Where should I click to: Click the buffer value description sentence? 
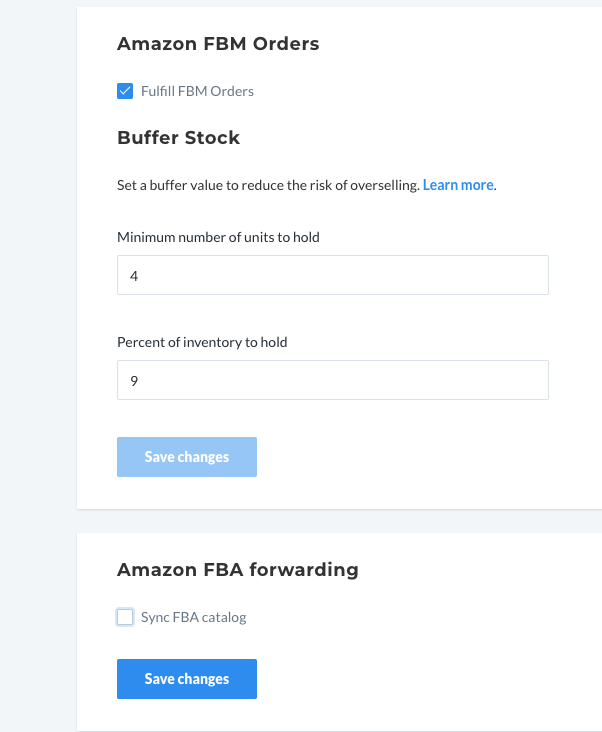click(x=267, y=185)
